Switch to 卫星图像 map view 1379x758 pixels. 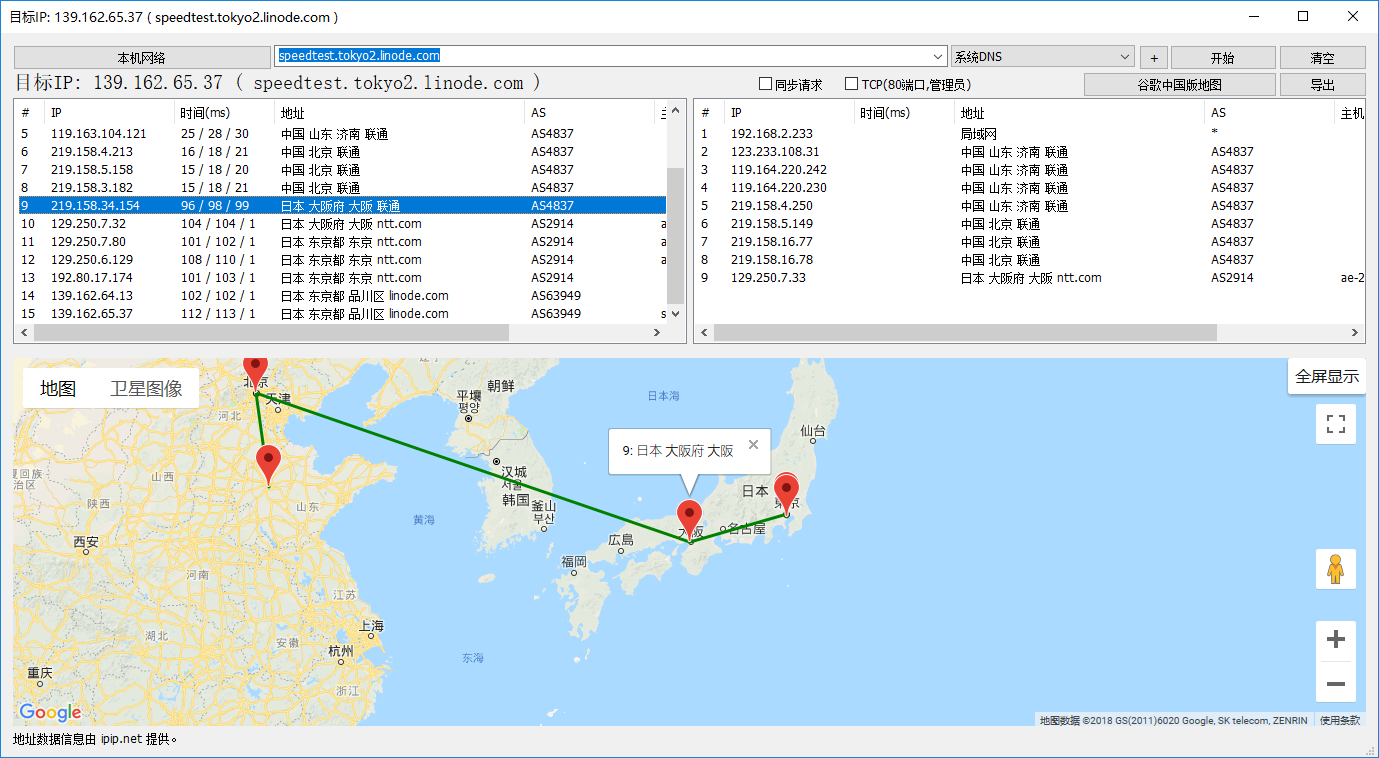click(x=146, y=389)
